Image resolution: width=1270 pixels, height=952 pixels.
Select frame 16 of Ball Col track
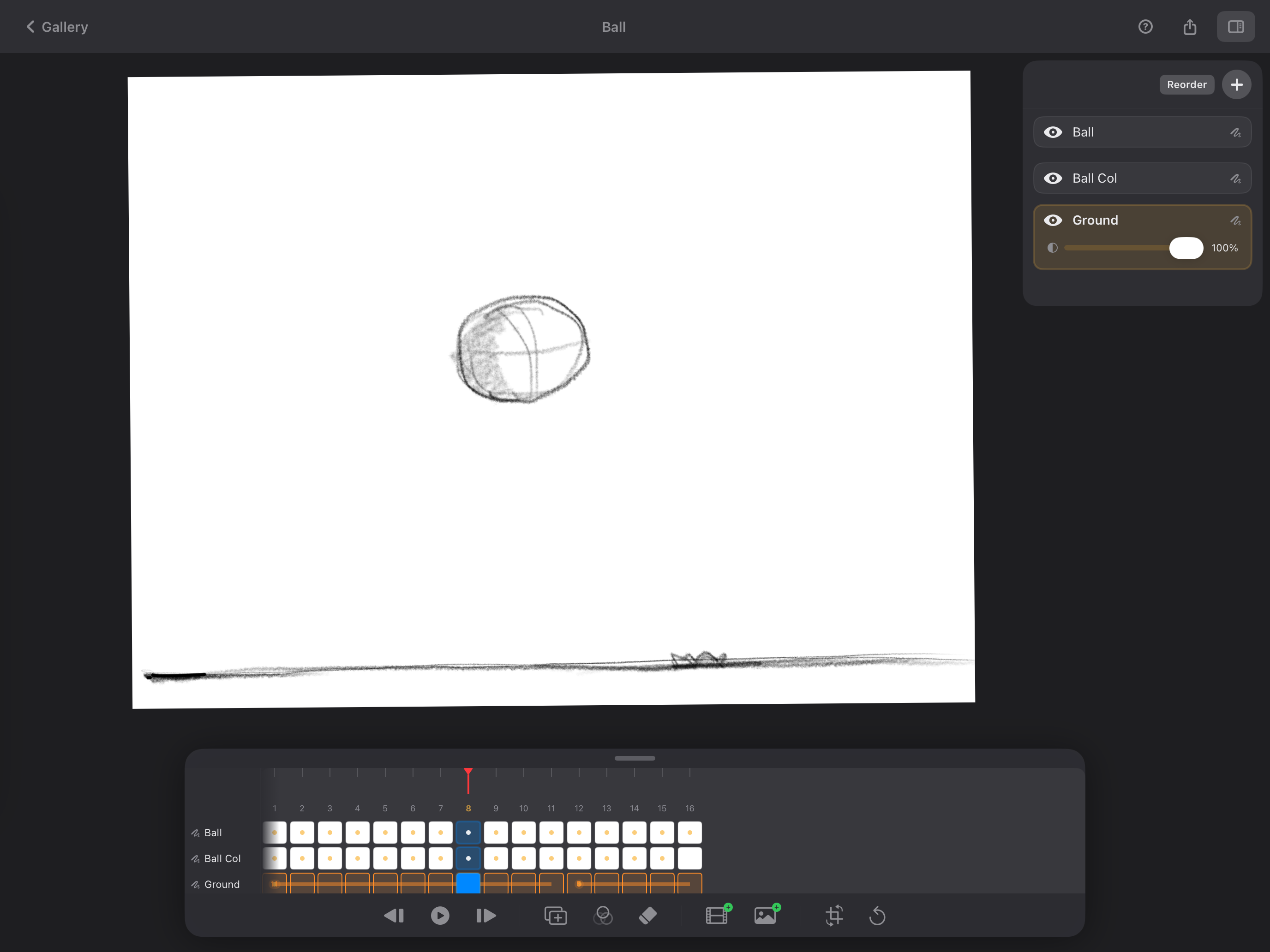689,858
